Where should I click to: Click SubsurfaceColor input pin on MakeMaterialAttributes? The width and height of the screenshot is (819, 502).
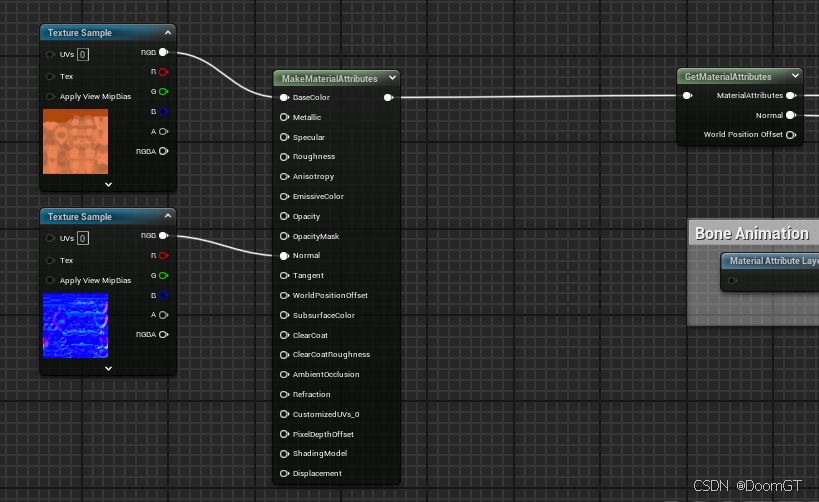pos(284,316)
